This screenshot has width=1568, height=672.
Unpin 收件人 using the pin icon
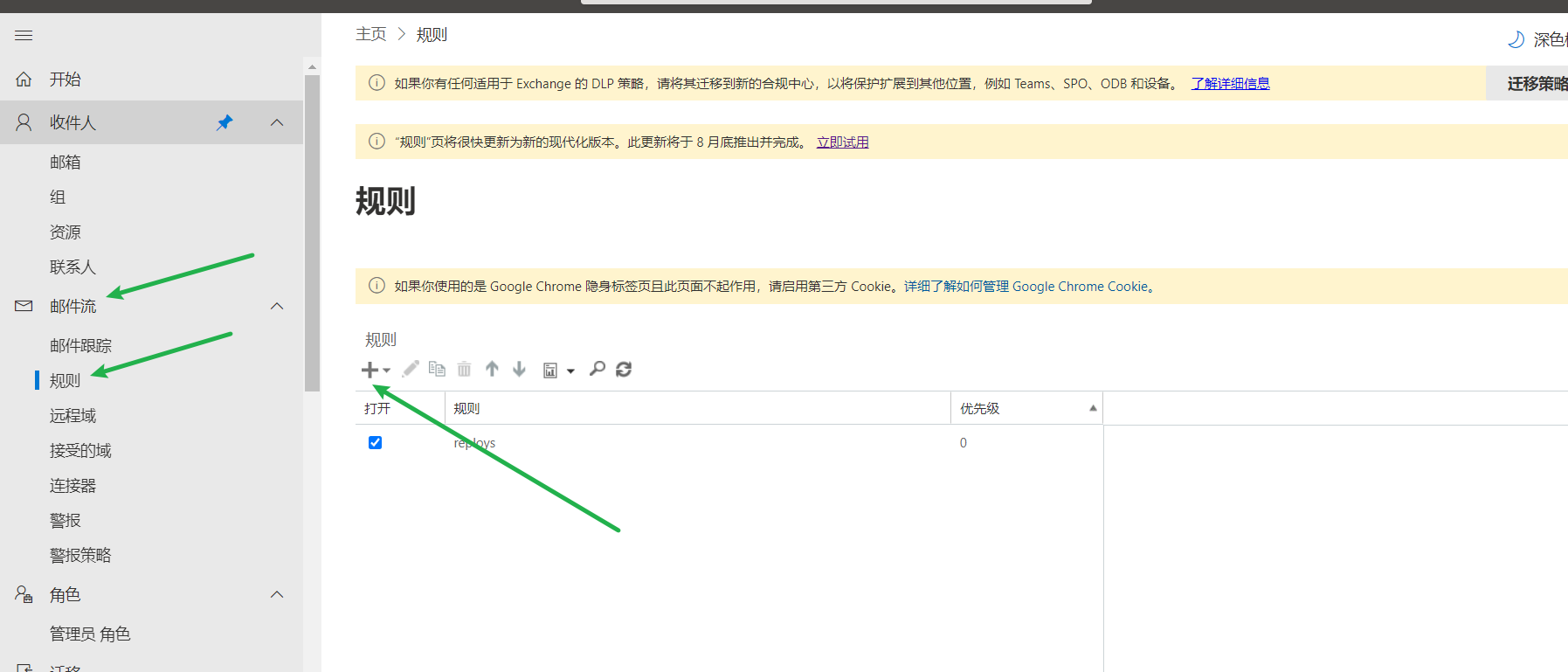coord(224,122)
